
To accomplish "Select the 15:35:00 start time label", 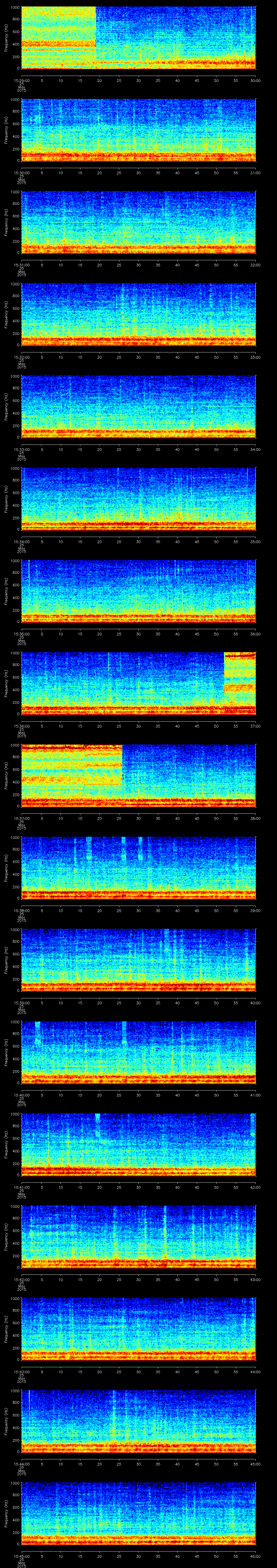I will [x=22, y=634].
